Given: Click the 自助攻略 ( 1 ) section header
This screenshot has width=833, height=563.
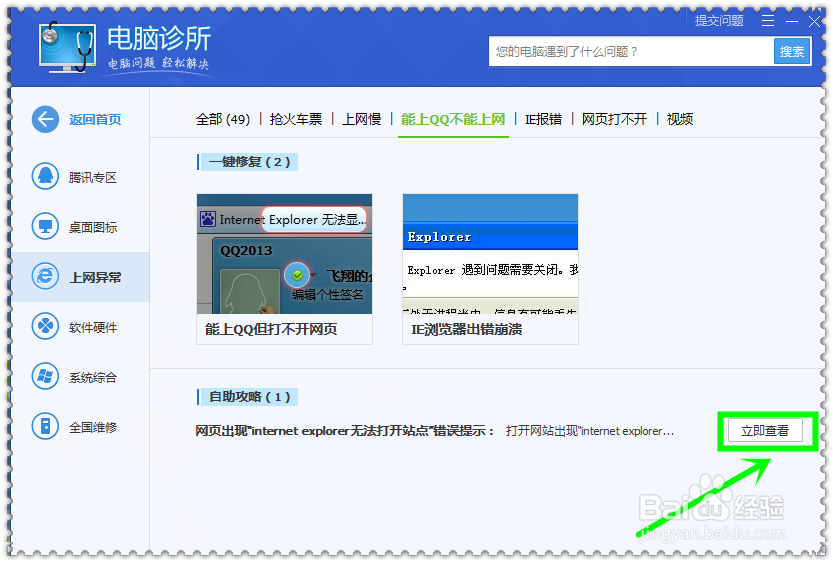Looking at the screenshot, I should pyautogui.click(x=248, y=397).
